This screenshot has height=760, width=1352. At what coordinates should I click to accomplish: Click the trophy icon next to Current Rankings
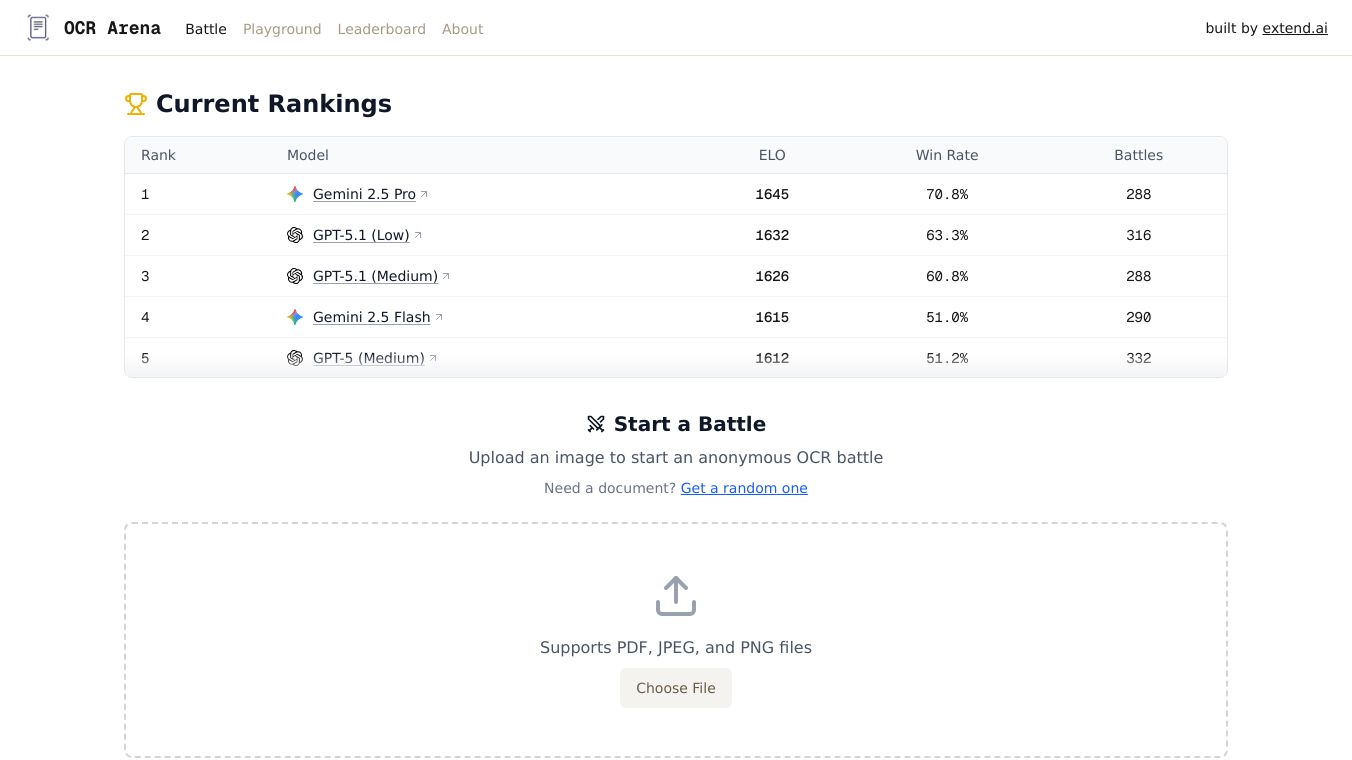pyautogui.click(x=136, y=104)
